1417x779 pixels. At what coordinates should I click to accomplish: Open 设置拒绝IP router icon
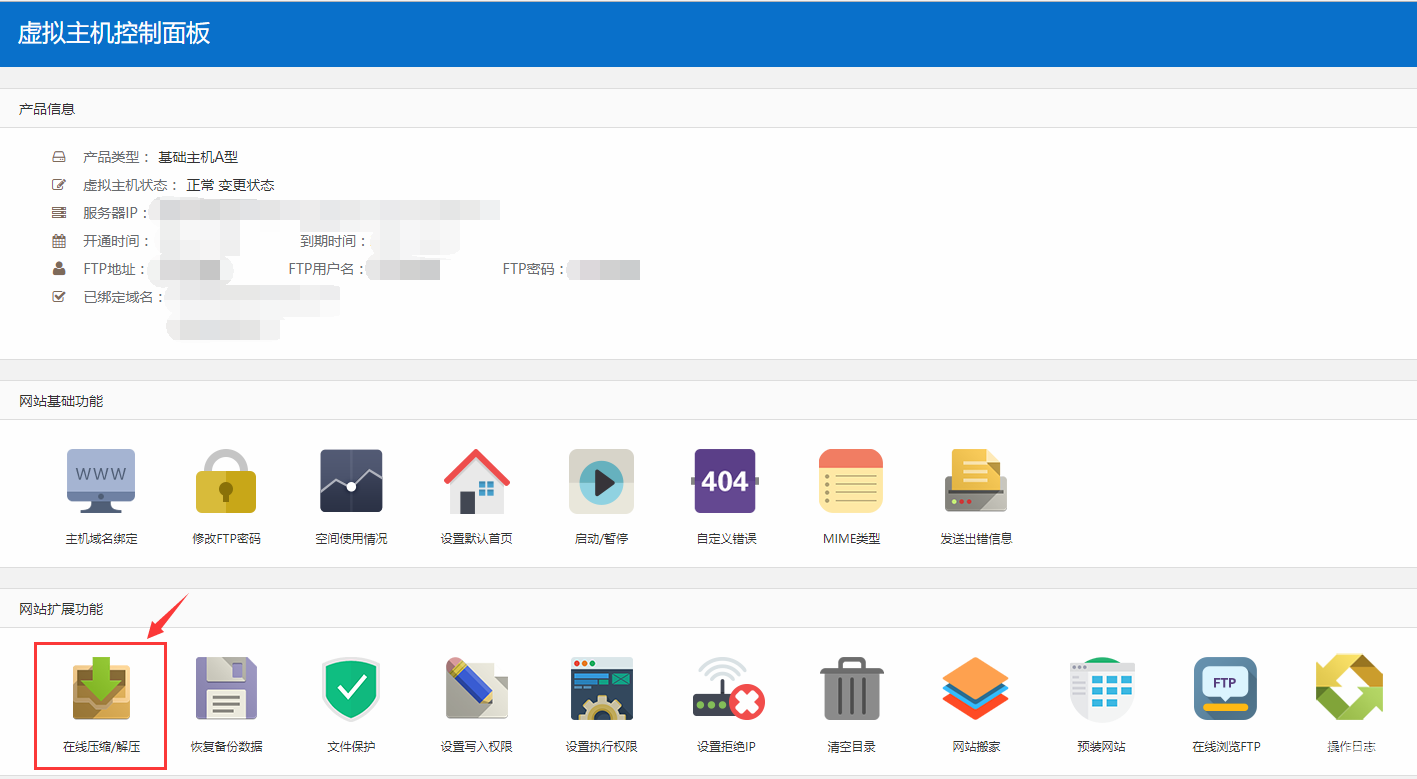pos(727,689)
